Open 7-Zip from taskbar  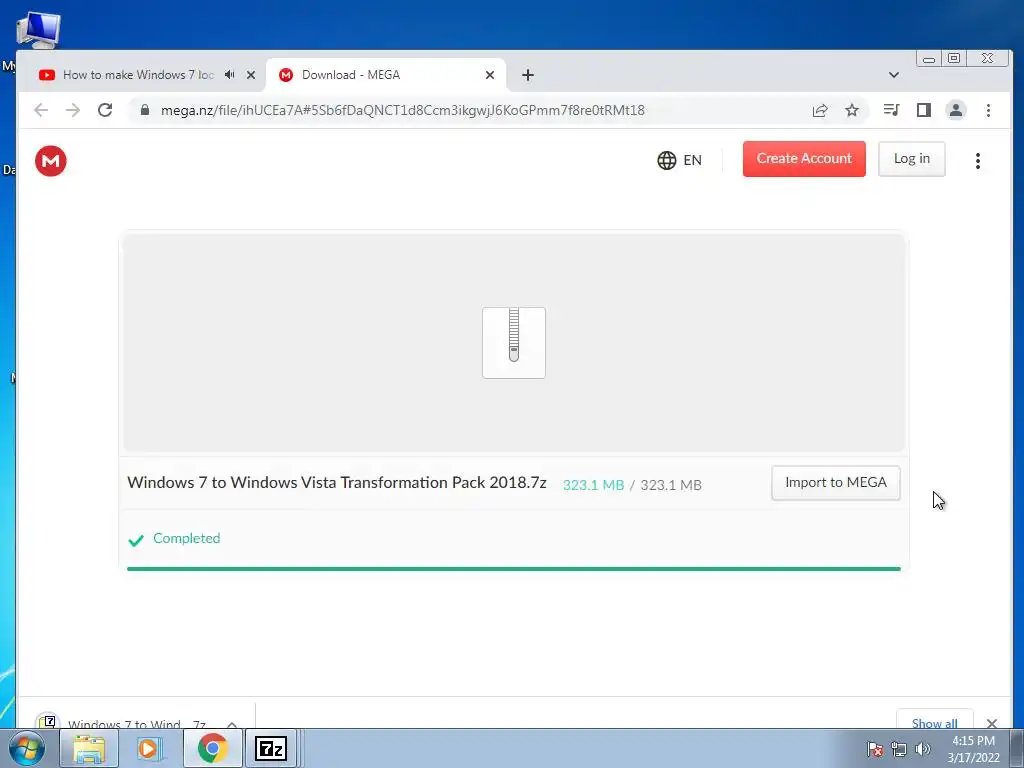pos(271,748)
